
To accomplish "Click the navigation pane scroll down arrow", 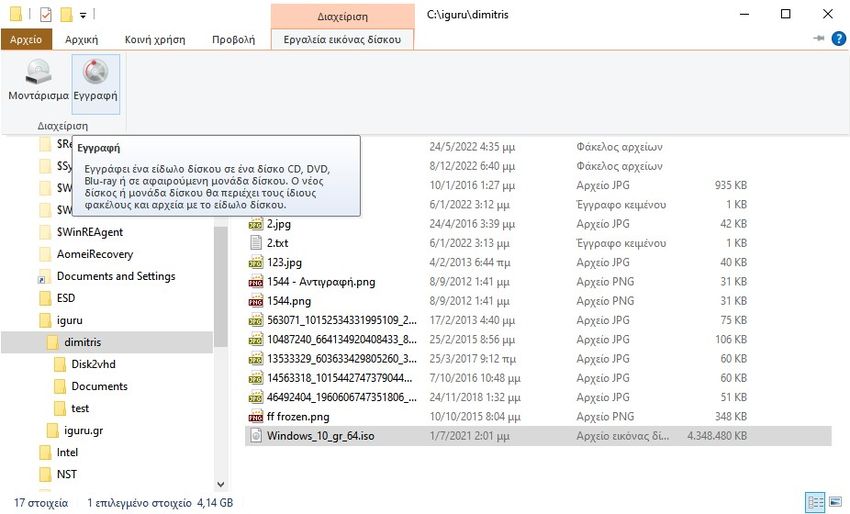I will coord(221,484).
